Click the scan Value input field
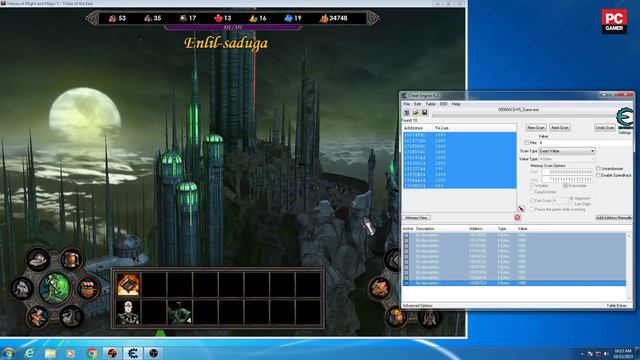The height and width of the screenshot is (360, 640). tap(585, 142)
